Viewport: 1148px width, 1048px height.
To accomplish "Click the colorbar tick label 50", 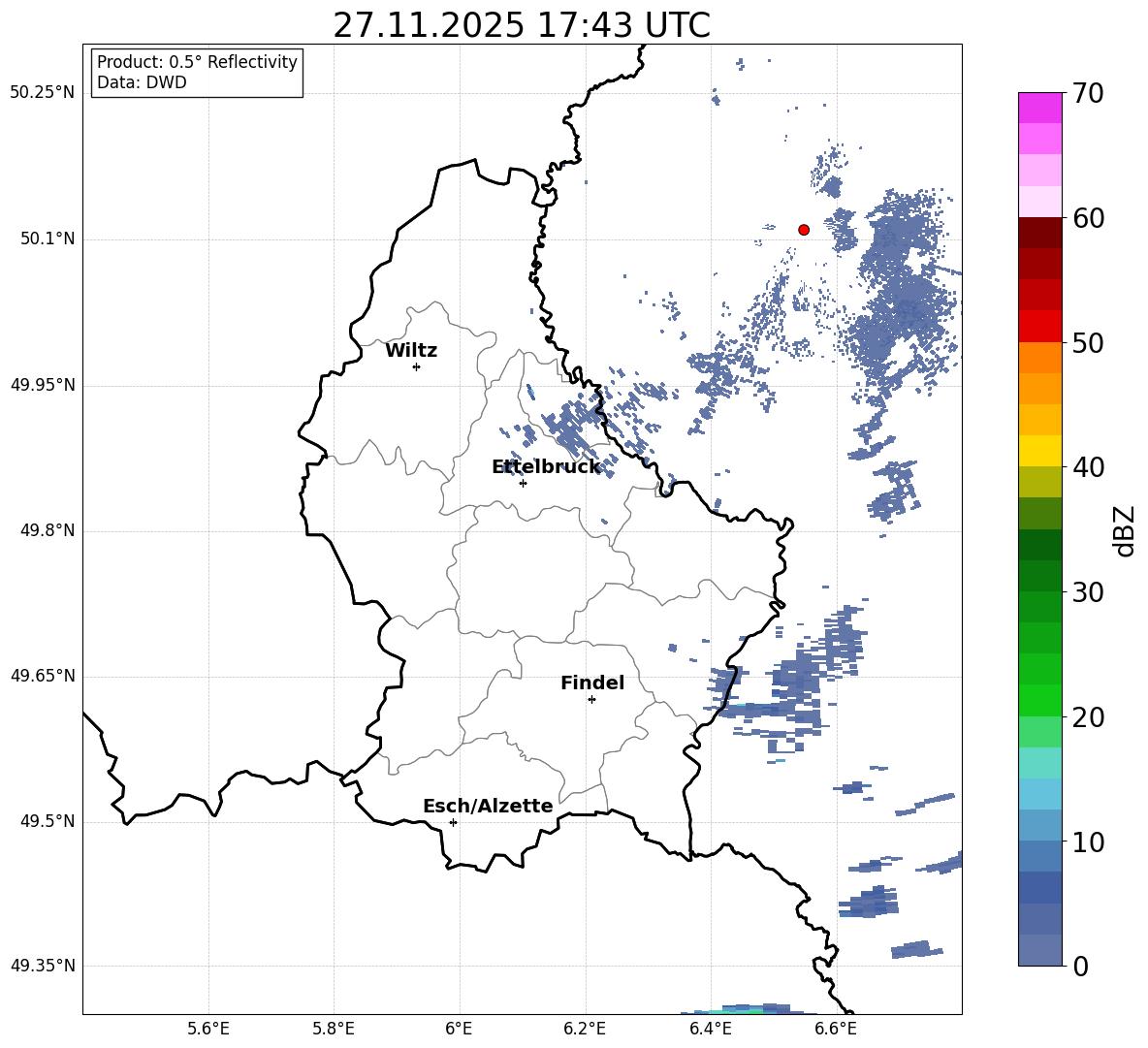I will pyautogui.click(x=1088, y=343).
